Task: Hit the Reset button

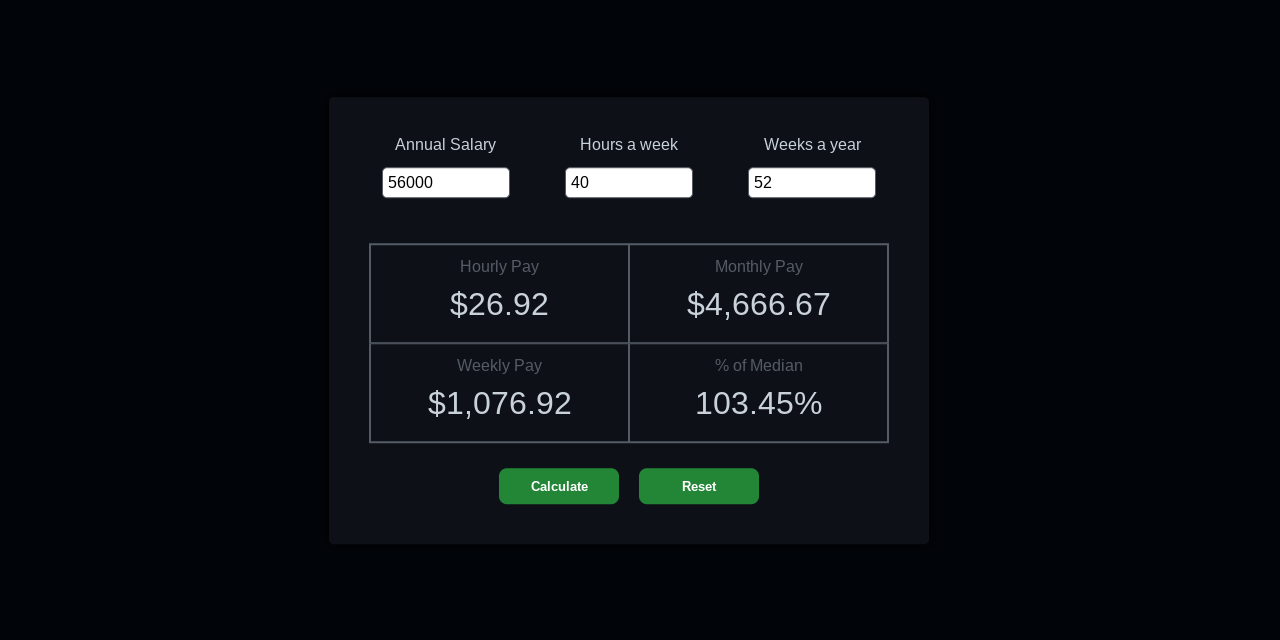Action: pos(698,486)
